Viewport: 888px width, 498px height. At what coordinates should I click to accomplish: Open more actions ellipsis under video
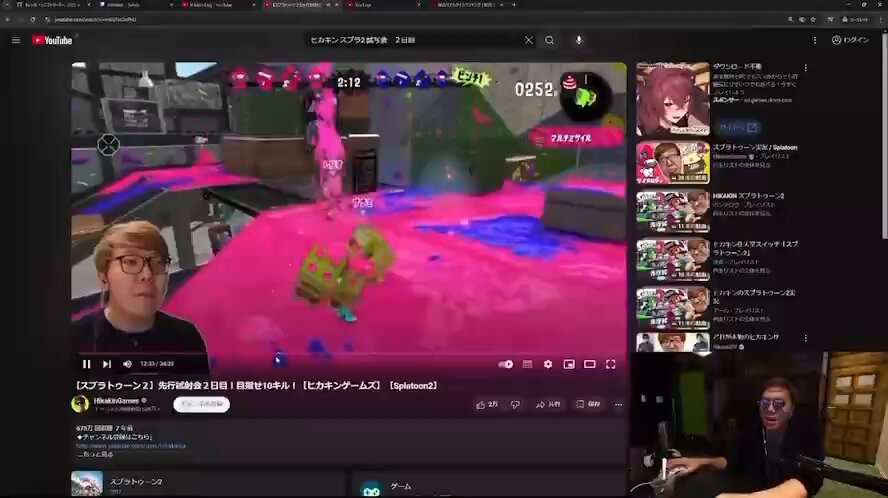click(618, 405)
